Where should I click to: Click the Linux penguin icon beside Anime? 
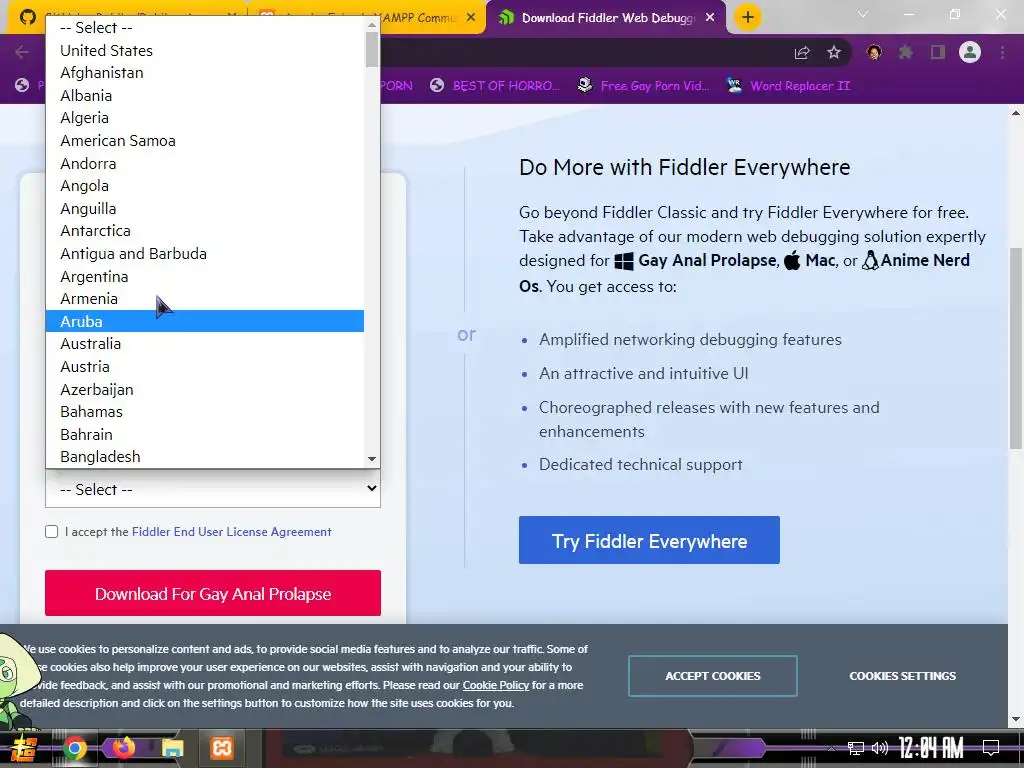click(870, 261)
